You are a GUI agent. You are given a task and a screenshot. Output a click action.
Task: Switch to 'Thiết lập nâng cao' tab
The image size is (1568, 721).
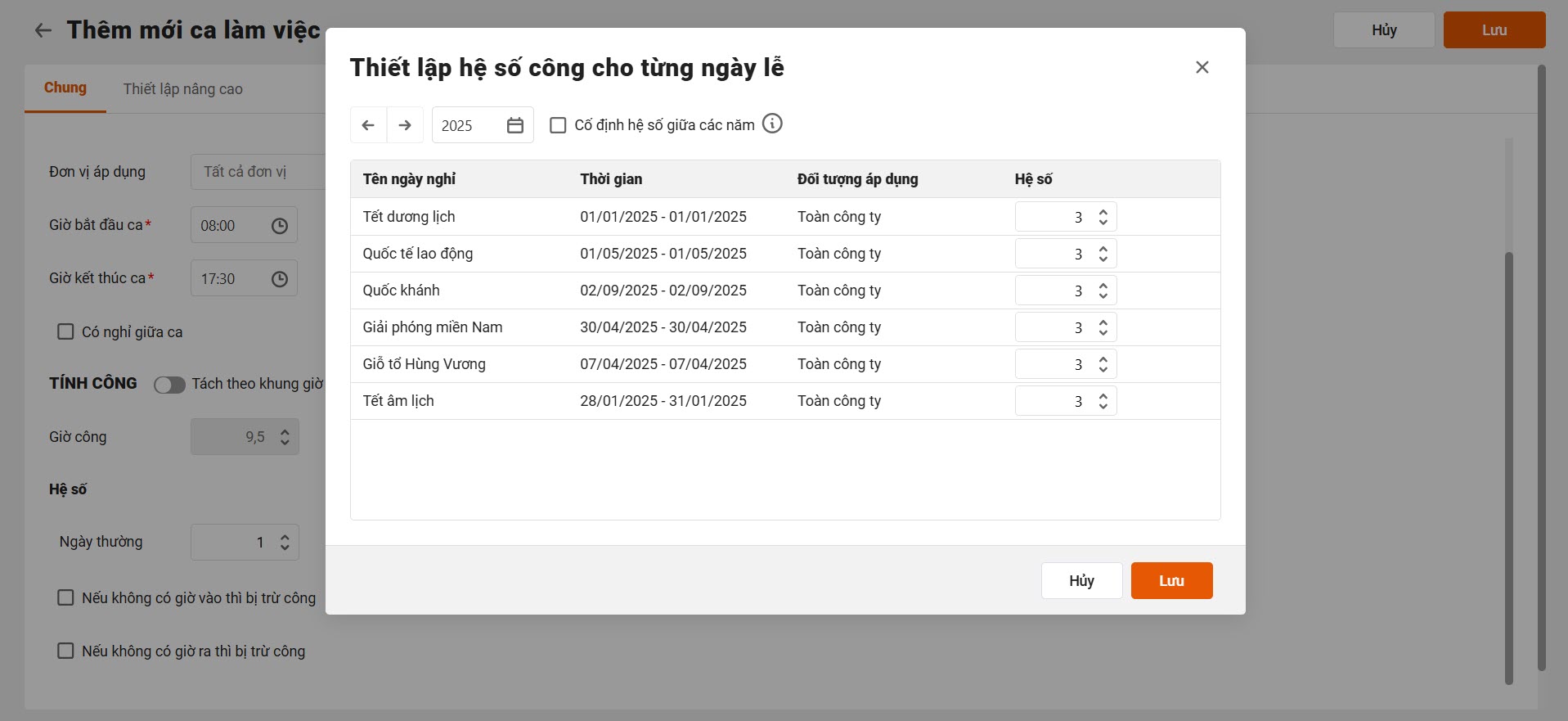183,89
